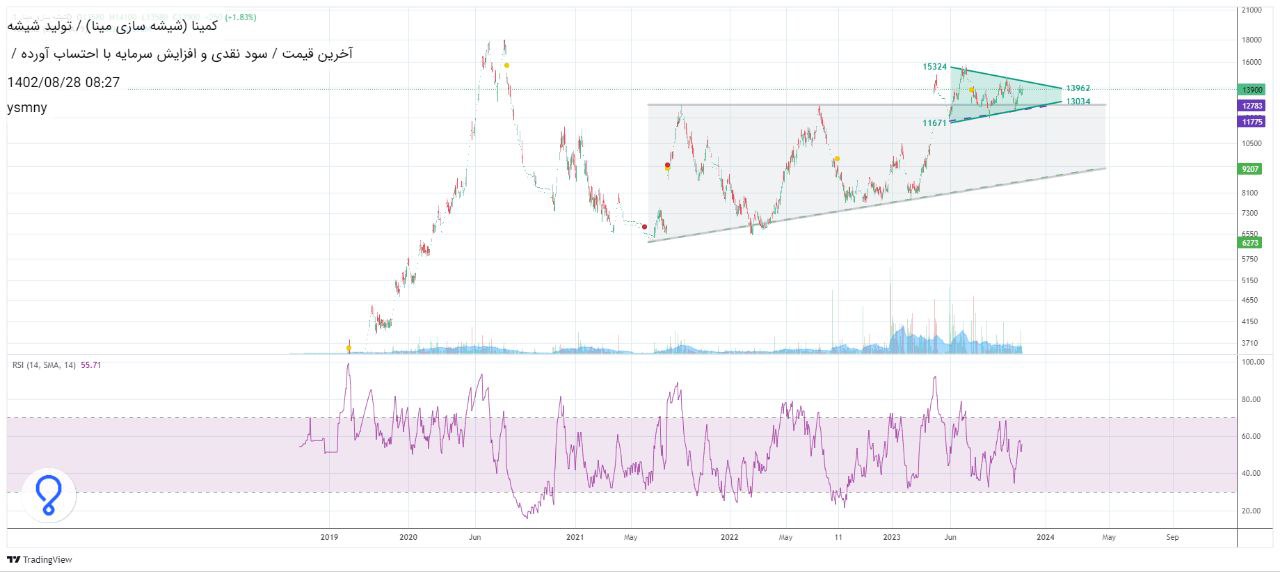Viewport: 1280px width, 572px height.
Task: Click the yellow dot inside the green triangle
Action: (972, 91)
